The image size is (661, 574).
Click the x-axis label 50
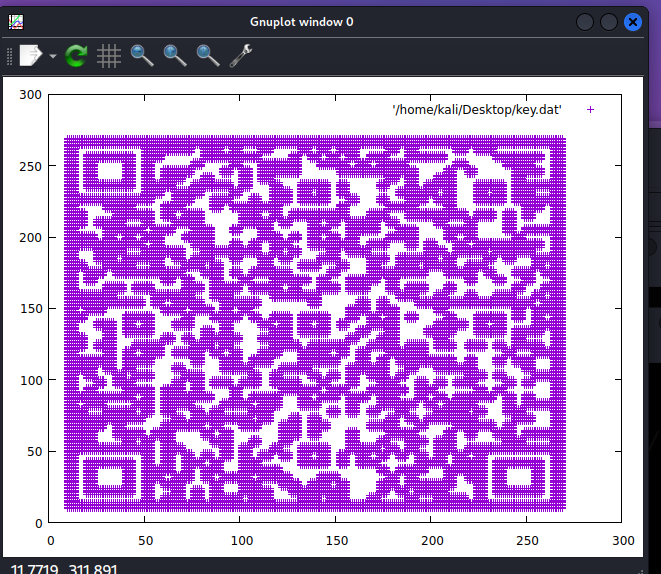pyautogui.click(x=145, y=541)
